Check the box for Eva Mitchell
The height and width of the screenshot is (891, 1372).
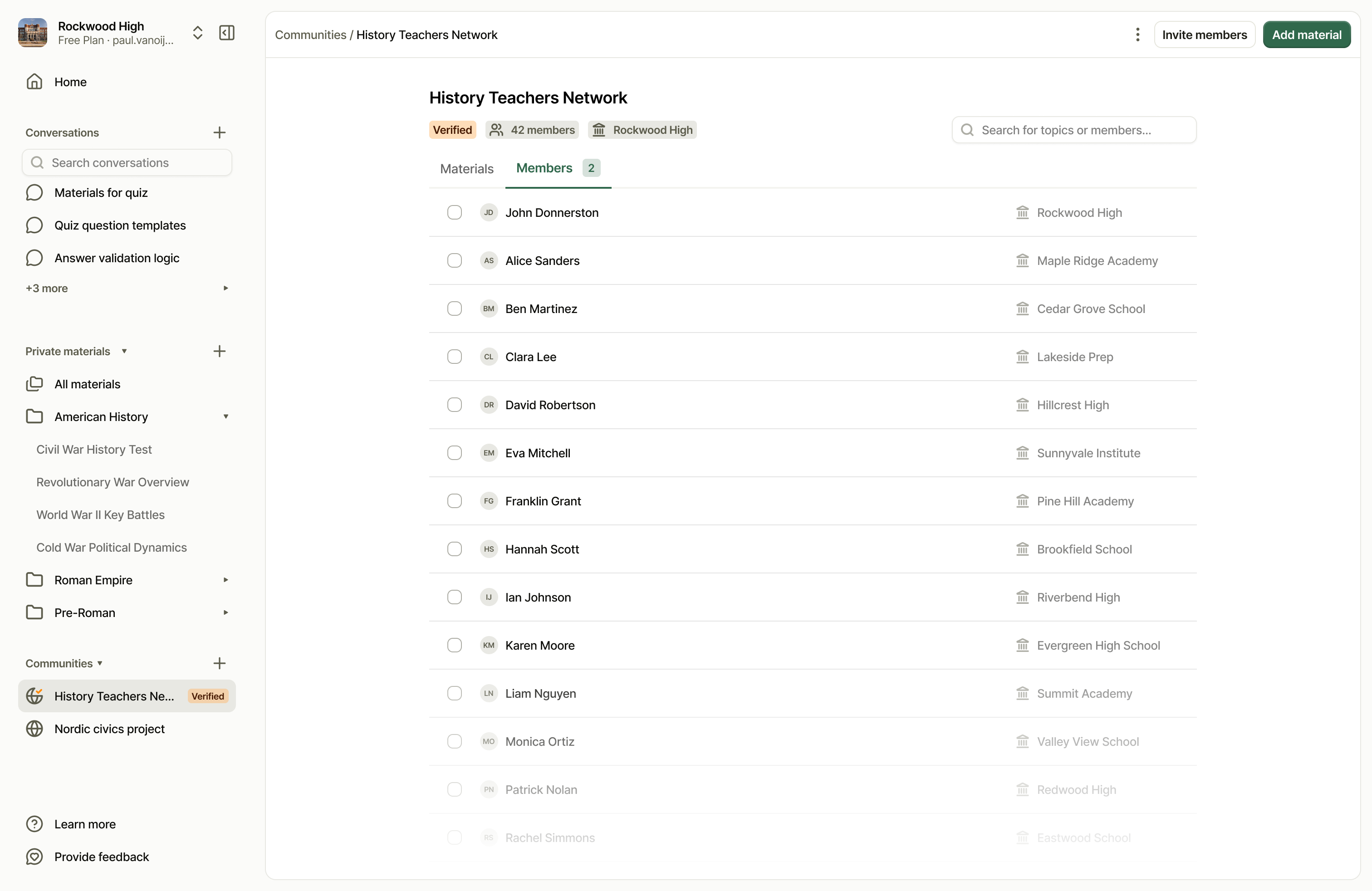[455, 453]
